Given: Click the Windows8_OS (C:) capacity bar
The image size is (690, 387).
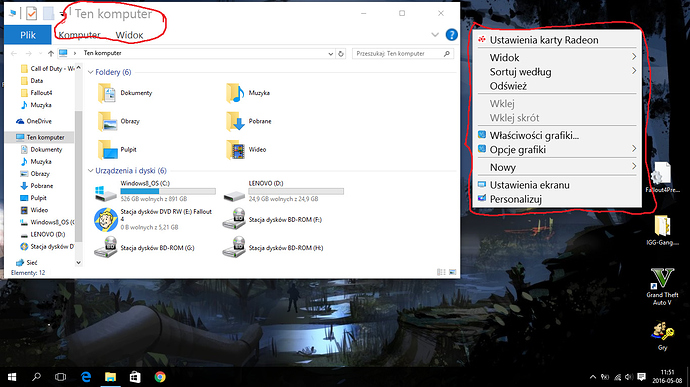Looking at the screenshot, I should pos(168,192).
